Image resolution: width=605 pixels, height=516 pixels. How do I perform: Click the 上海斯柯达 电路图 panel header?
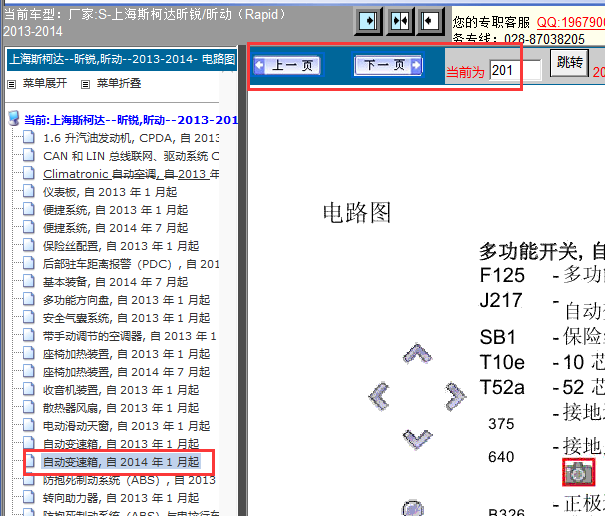[x=122, y=59]
